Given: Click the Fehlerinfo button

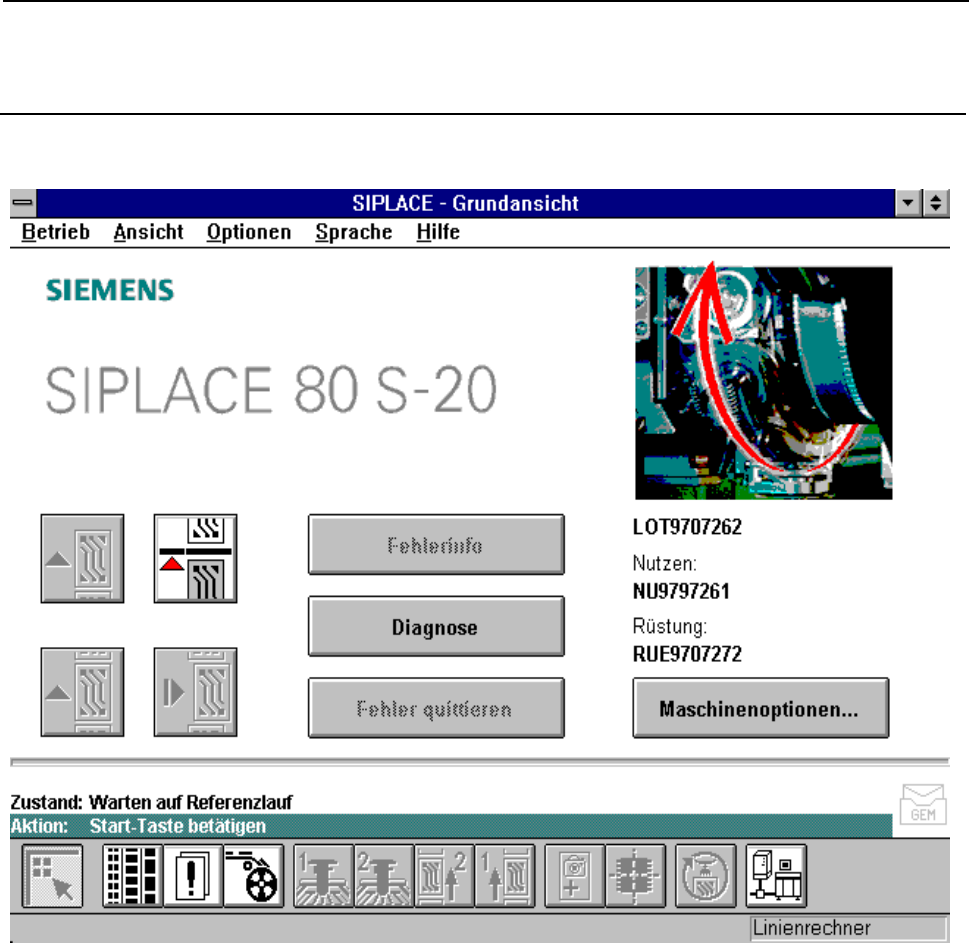Looking at the screenshot, I should (435, 546).
